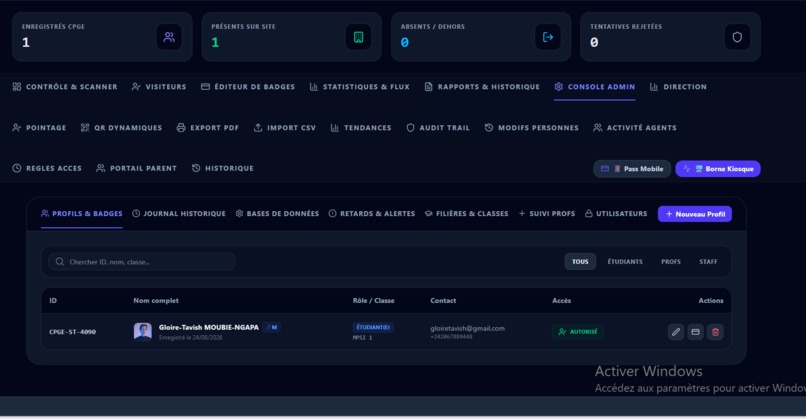Click the magnifier icon in search field
The height and width of the screenshot is (419, 806).
pyautogui.click(x=60, y=262)
